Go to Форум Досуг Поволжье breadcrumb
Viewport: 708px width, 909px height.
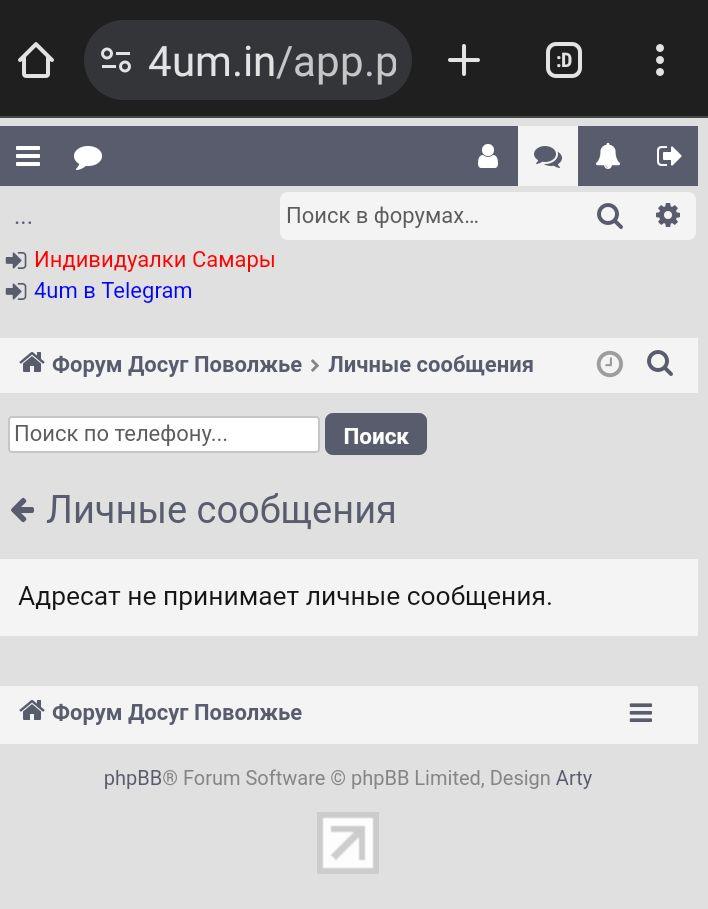point(176,365)
